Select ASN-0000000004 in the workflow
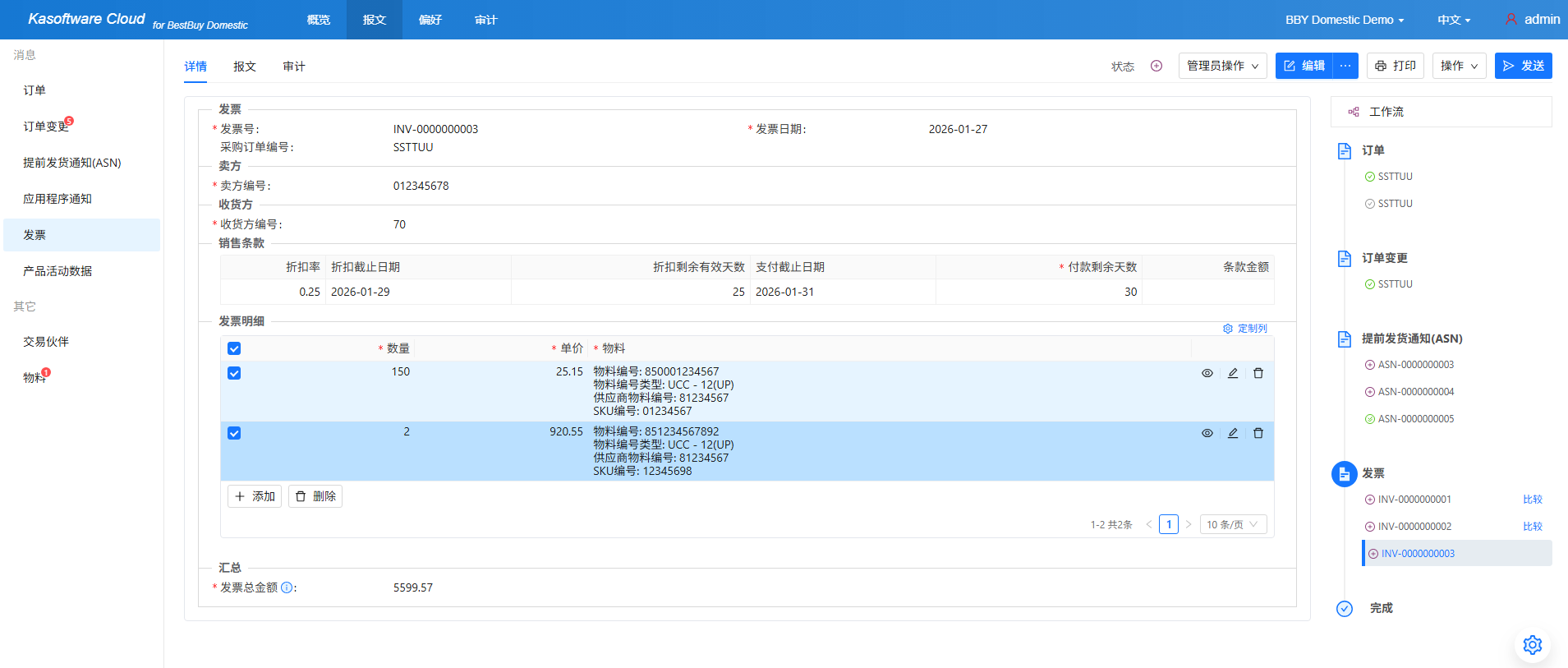This screenshot has width=1568, height=668. (1416, 392)
